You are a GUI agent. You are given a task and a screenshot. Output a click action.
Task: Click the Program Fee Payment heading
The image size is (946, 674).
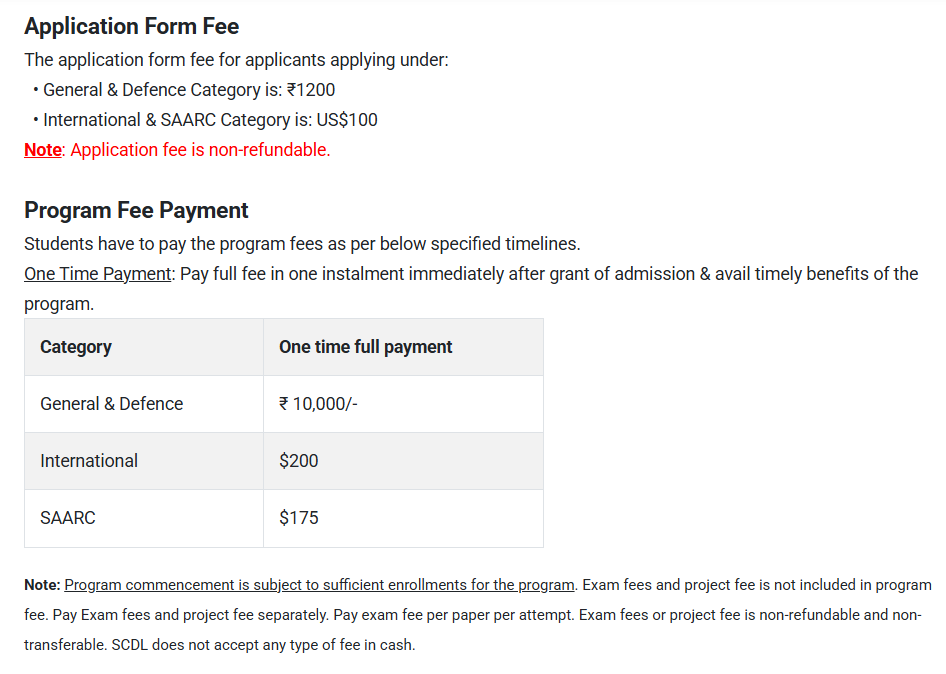(136, 210)
